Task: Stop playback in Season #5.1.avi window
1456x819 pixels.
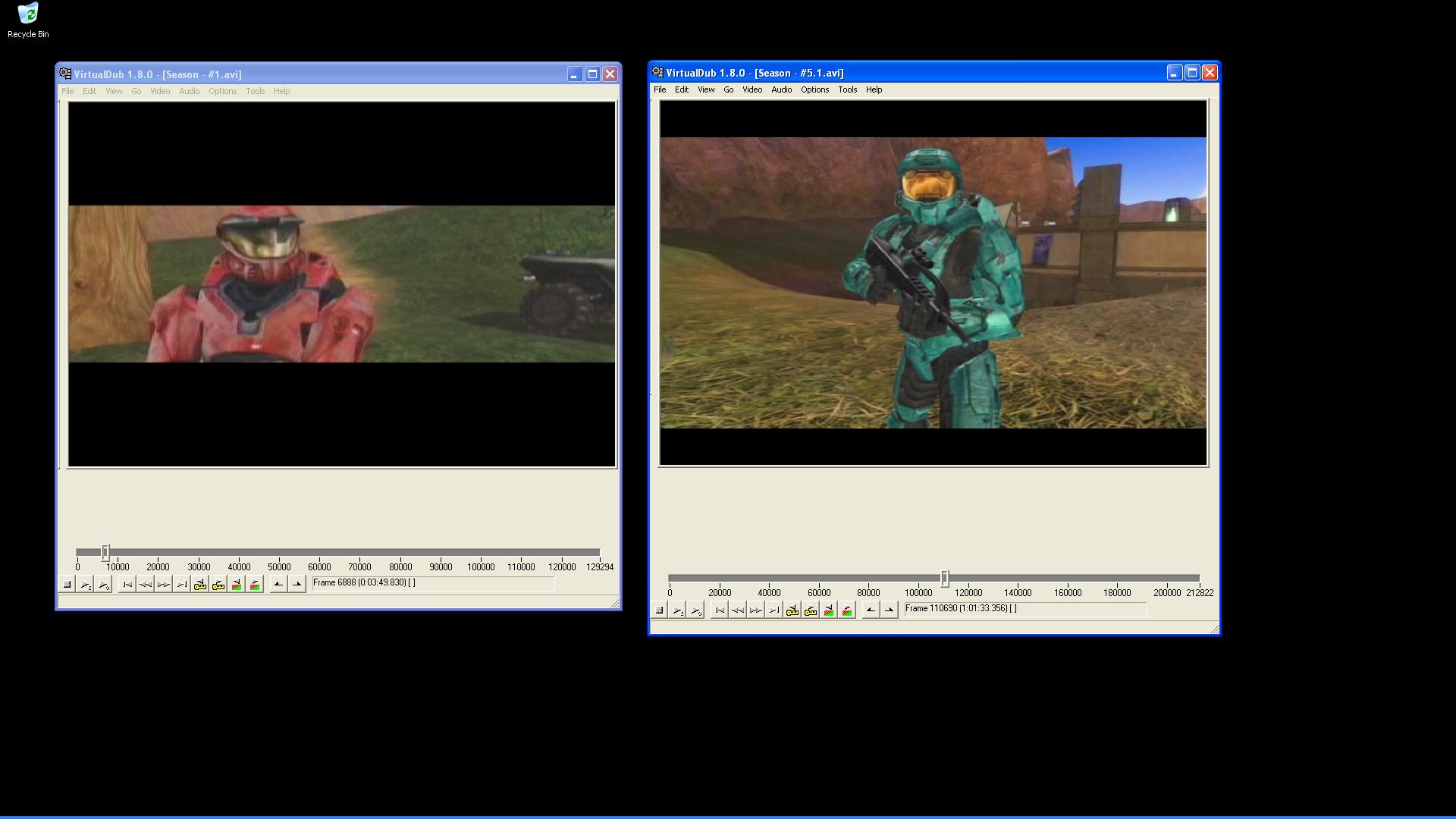Action: [x=659, y=610]
